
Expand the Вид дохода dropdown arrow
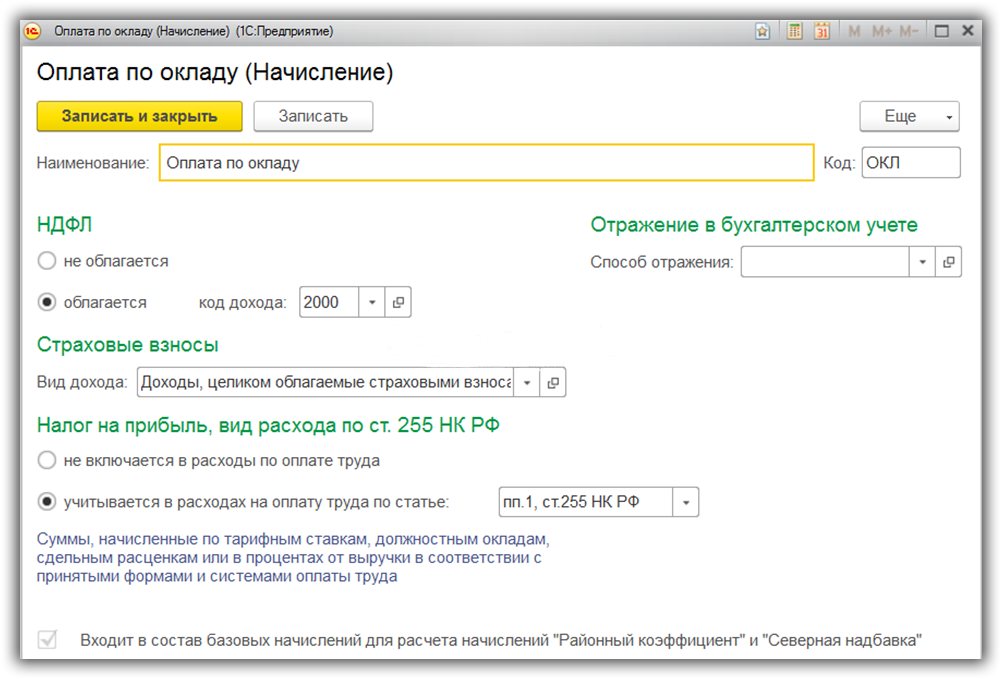click(x=527, y=382)
